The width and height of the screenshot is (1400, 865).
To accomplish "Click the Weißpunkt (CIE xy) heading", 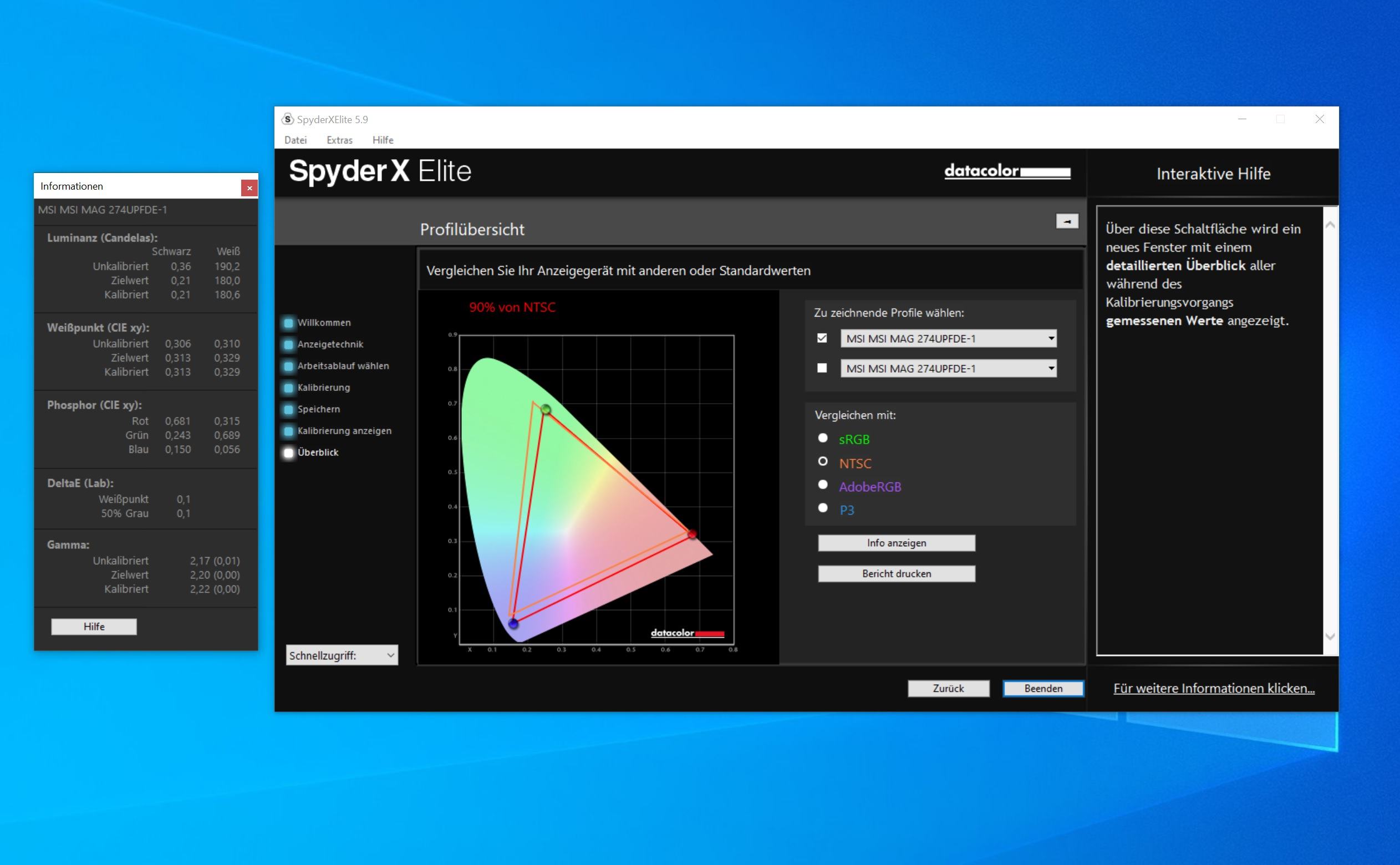I will click(x=98, y=328).
